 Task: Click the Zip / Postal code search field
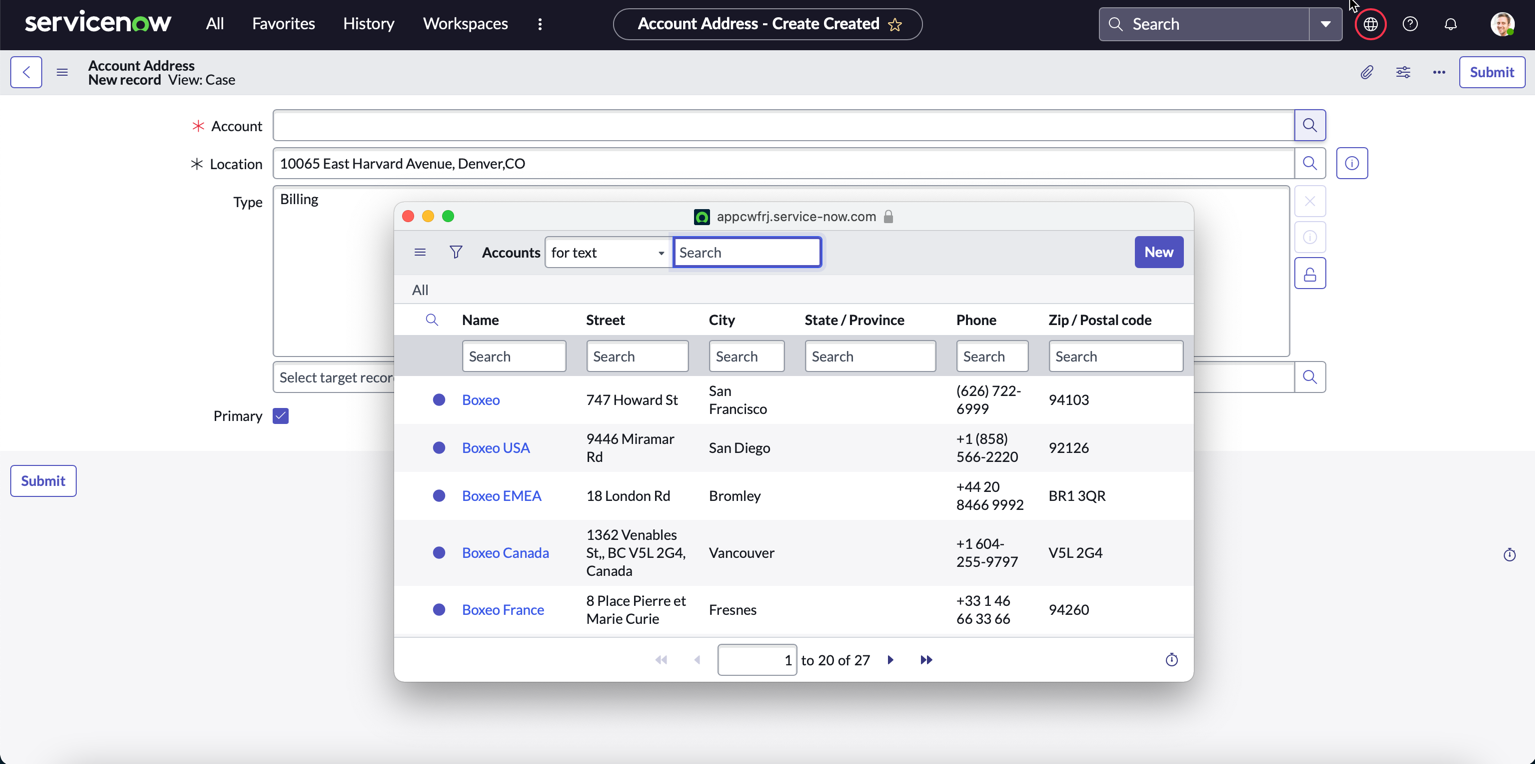click(1116, 356)
